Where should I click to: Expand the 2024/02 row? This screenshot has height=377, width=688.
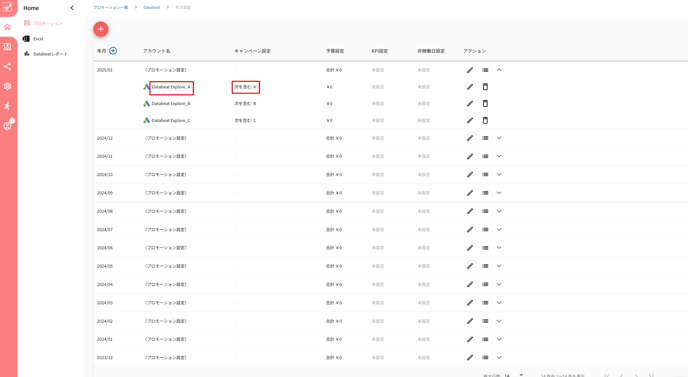pyautogui.click(x=499, y=321)
